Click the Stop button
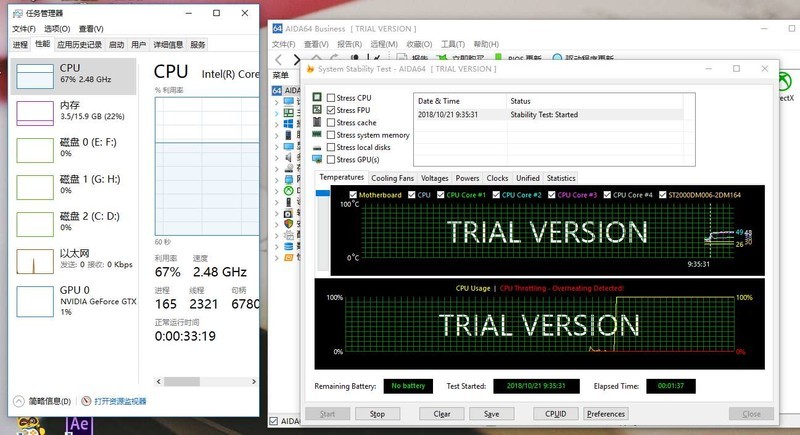 point(378,414)
